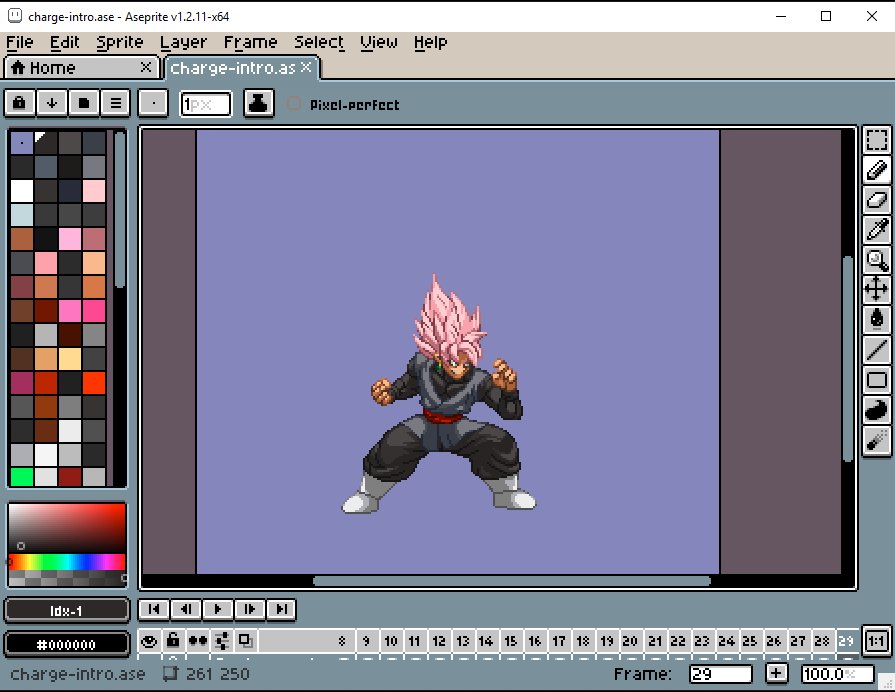Screen dimensions: 895x692
Task: Open the Sprite menu
Action: (120, 42)
